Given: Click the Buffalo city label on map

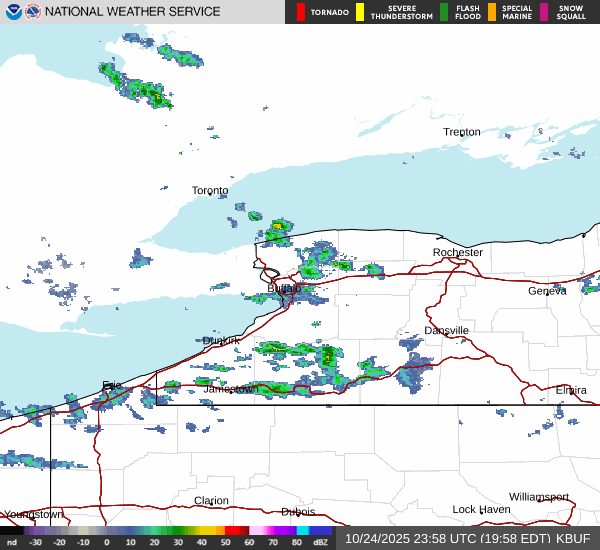Looking at the screenshot, I should (x=283, y=289).
